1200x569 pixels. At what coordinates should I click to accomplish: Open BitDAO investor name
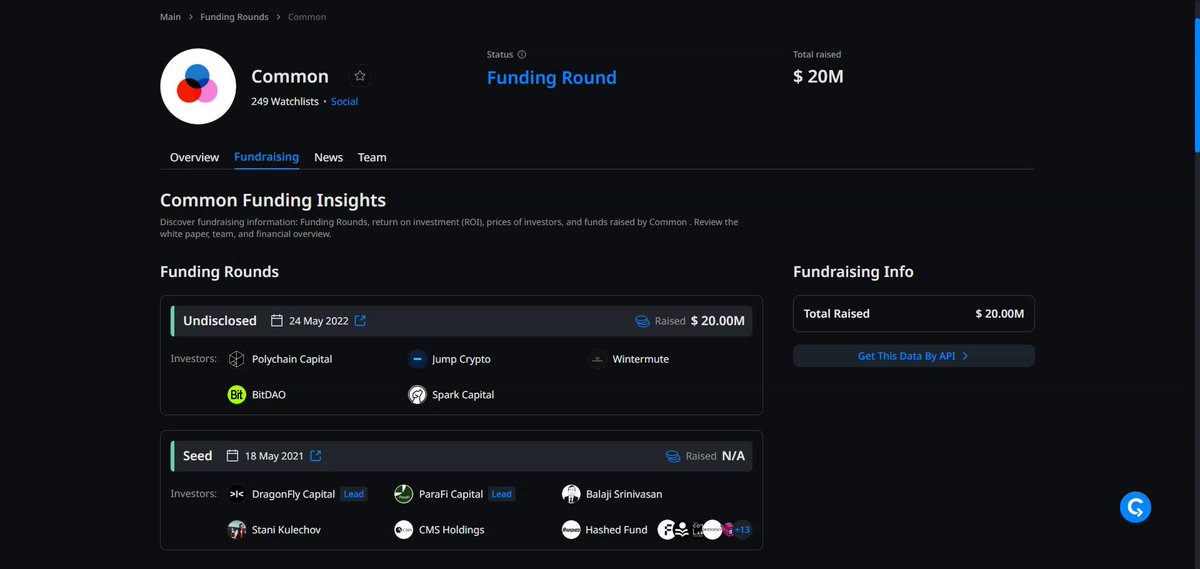(x=269, y=395)
